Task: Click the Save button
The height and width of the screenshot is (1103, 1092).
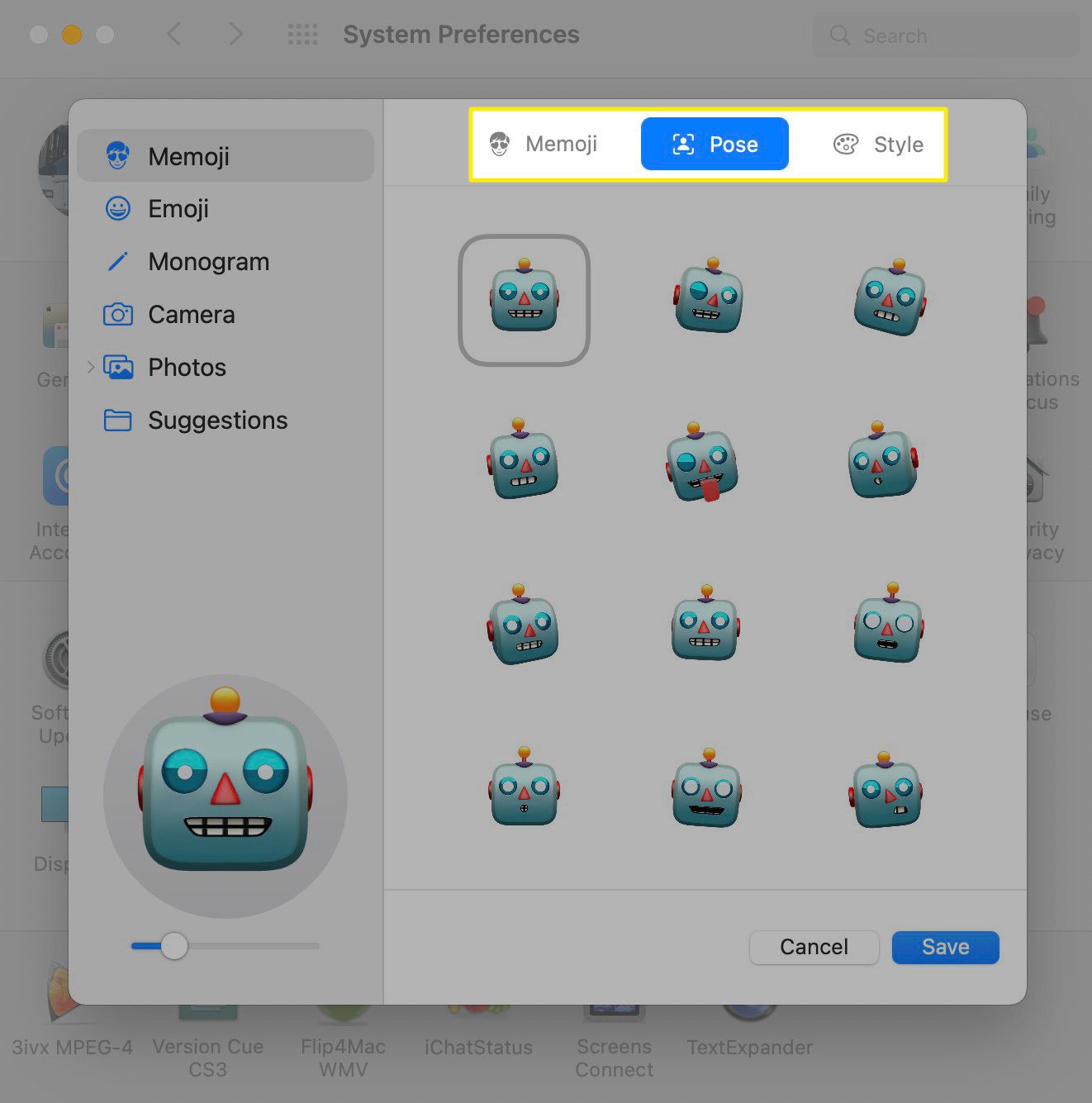Action: tap(945, 947)
